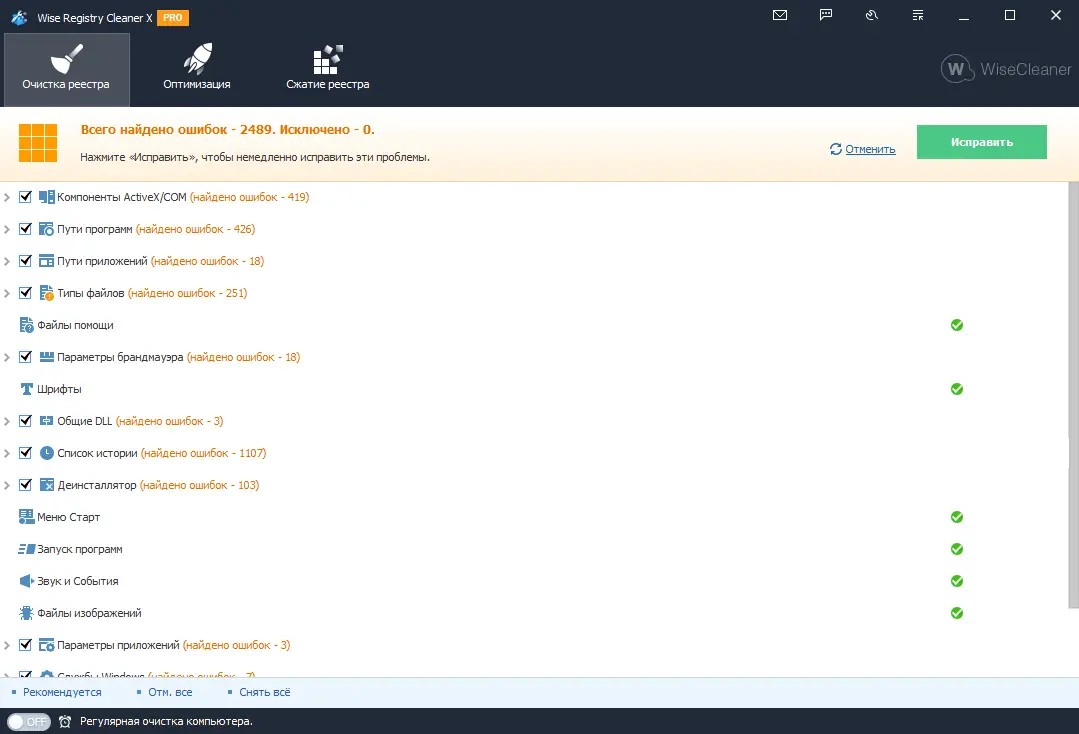The image size is (1079, 734).
Task: Click the Файлы помощи category icon
Action: [x=26, y=325]
